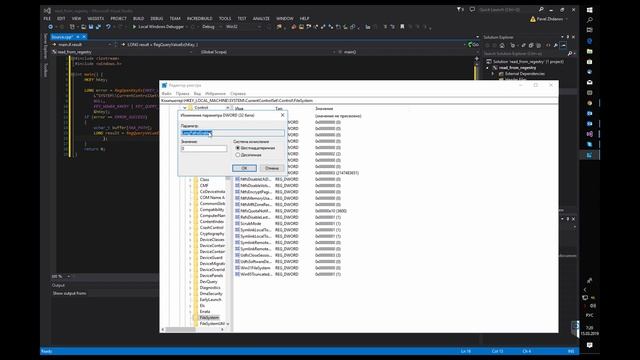The height and width of the screenshot is (360, 640).
Task: Open the (Global Scope) dropdown
Action: (x=267, y=52)
